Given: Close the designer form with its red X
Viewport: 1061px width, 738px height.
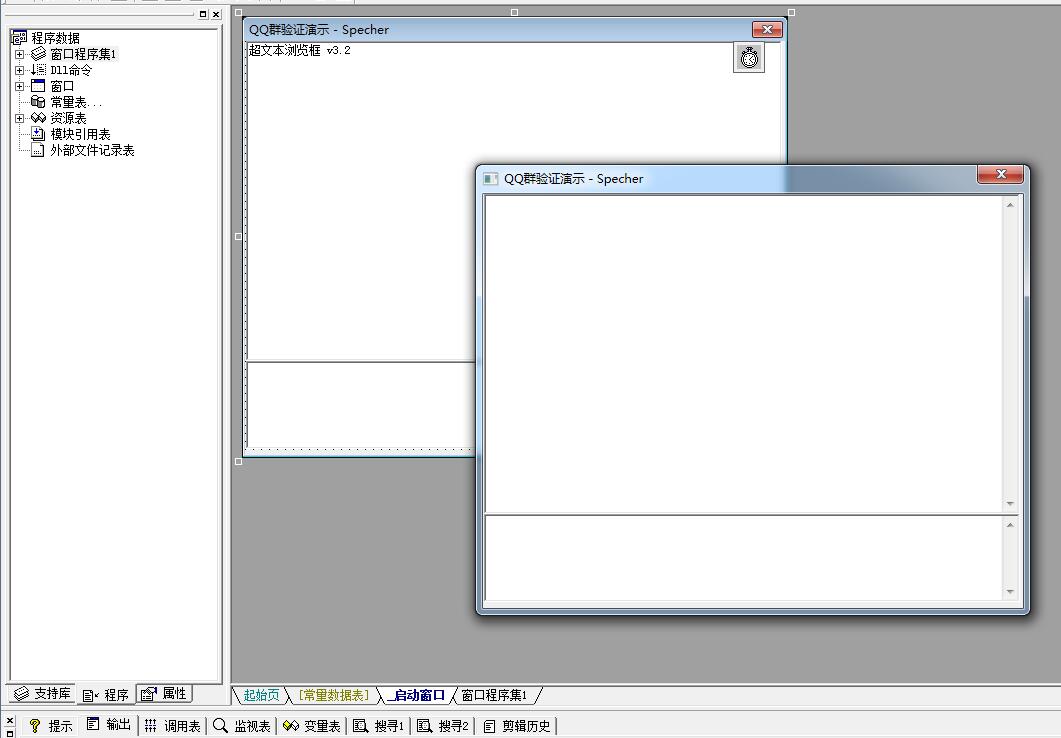Looking at the screenshot, I should [x=767, y=29].
